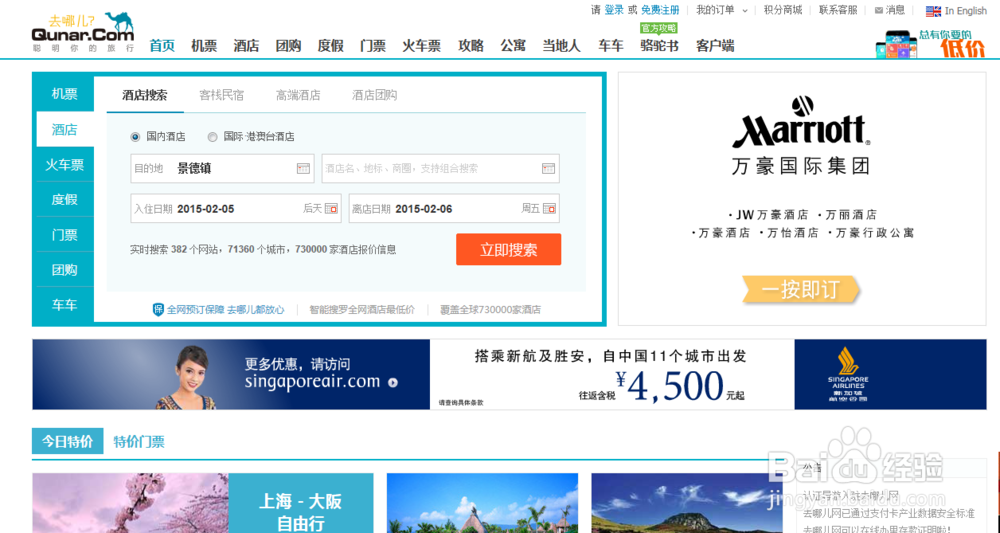Click the mobile app low-price promo icon
This screenshot has width=1000, height=533.
pyautogui.click(x=896, y=44)
